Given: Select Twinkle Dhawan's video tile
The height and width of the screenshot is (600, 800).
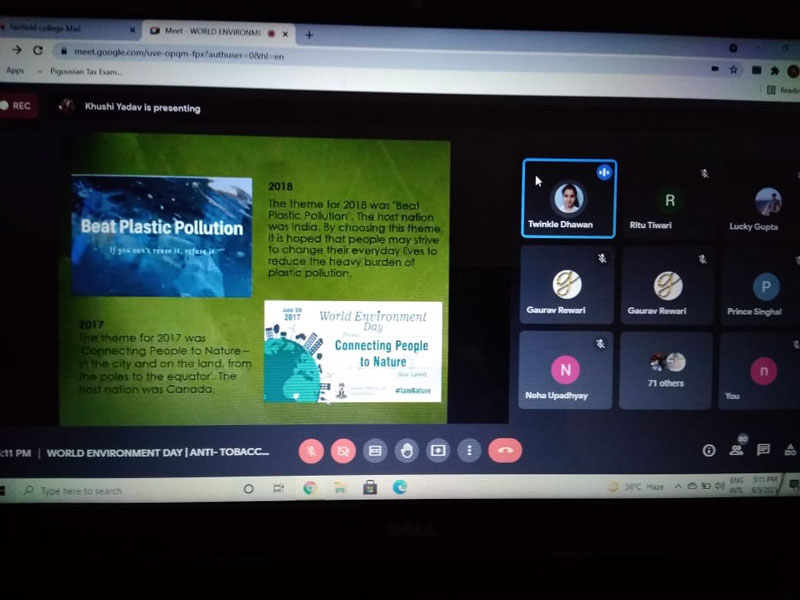Looking at the screenshot, I should 568,198.
